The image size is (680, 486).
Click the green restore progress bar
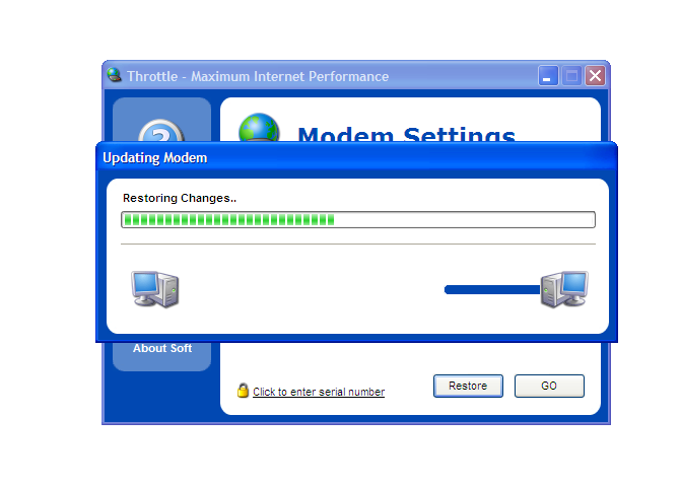(x=358, y=220)
